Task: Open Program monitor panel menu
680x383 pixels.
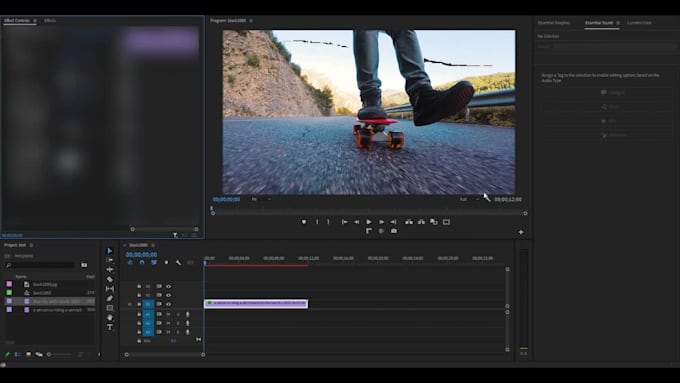Action: pos(251,20)
